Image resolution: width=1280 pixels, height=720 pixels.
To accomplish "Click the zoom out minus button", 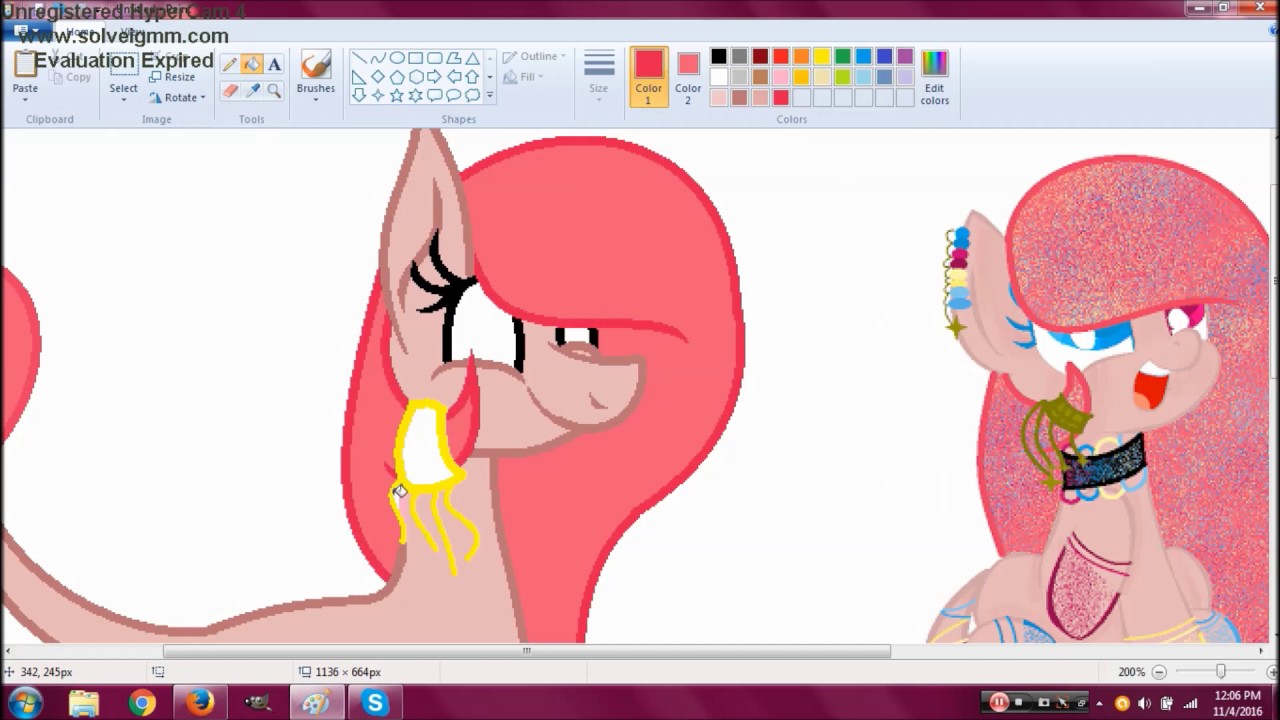I will click(x=1159, y=672).
